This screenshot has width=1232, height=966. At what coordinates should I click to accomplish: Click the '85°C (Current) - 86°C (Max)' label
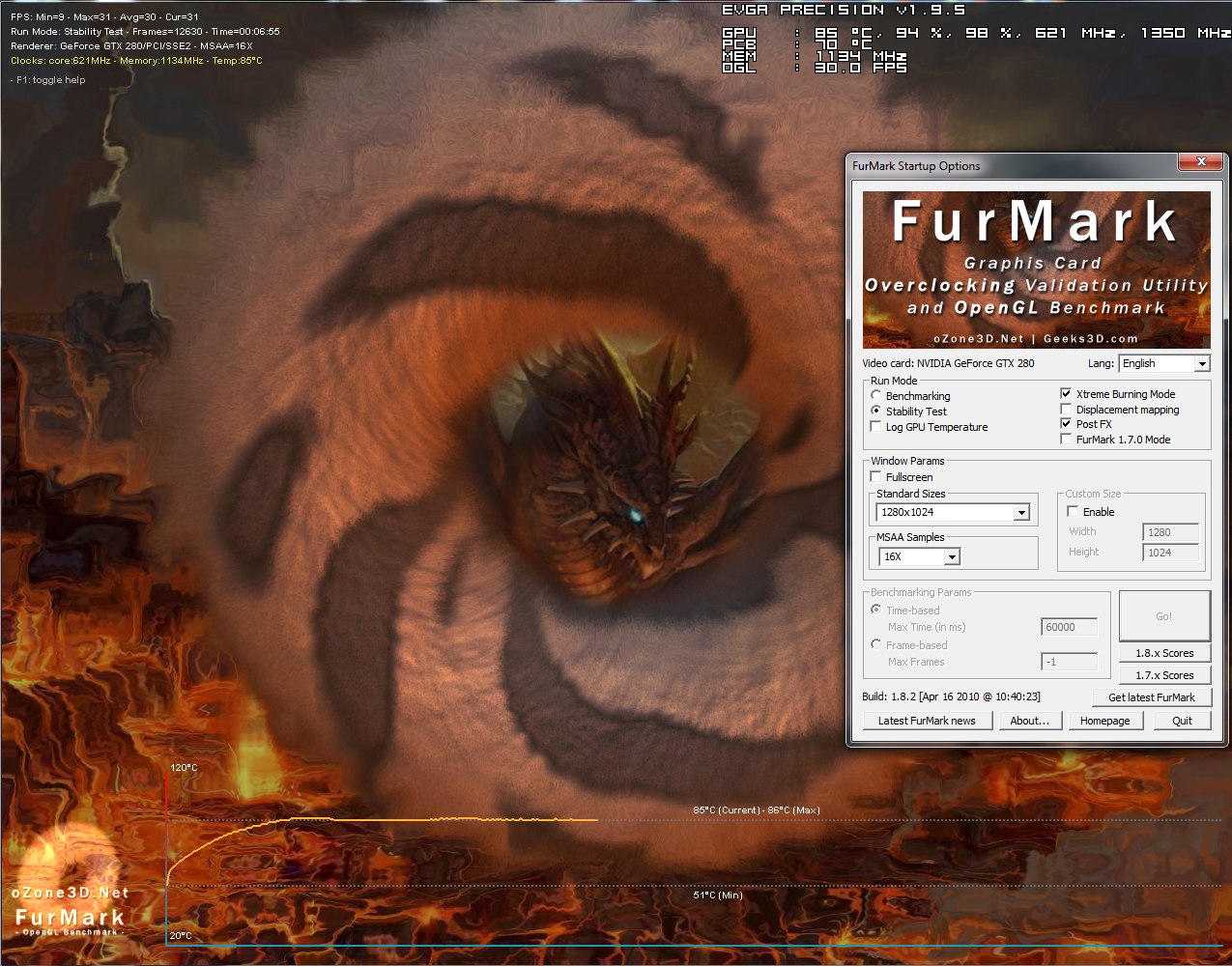(x=756, y=810)
